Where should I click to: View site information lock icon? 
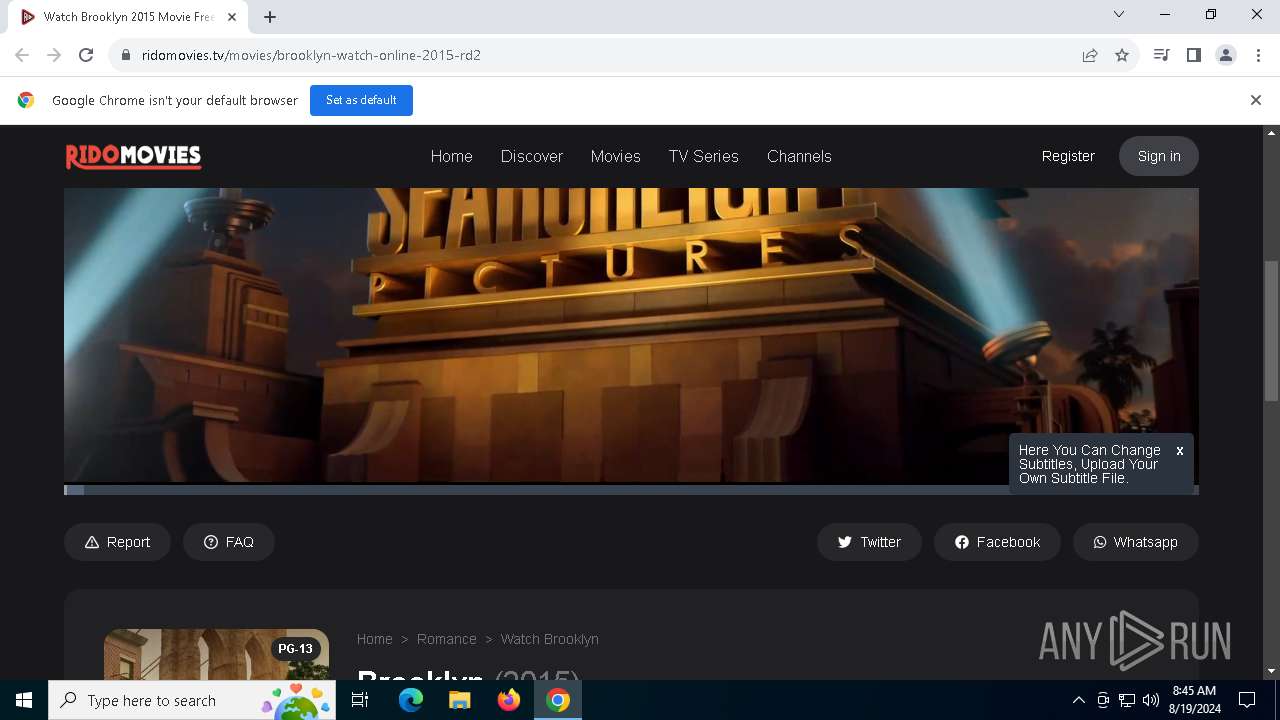[x=126, y=55]
